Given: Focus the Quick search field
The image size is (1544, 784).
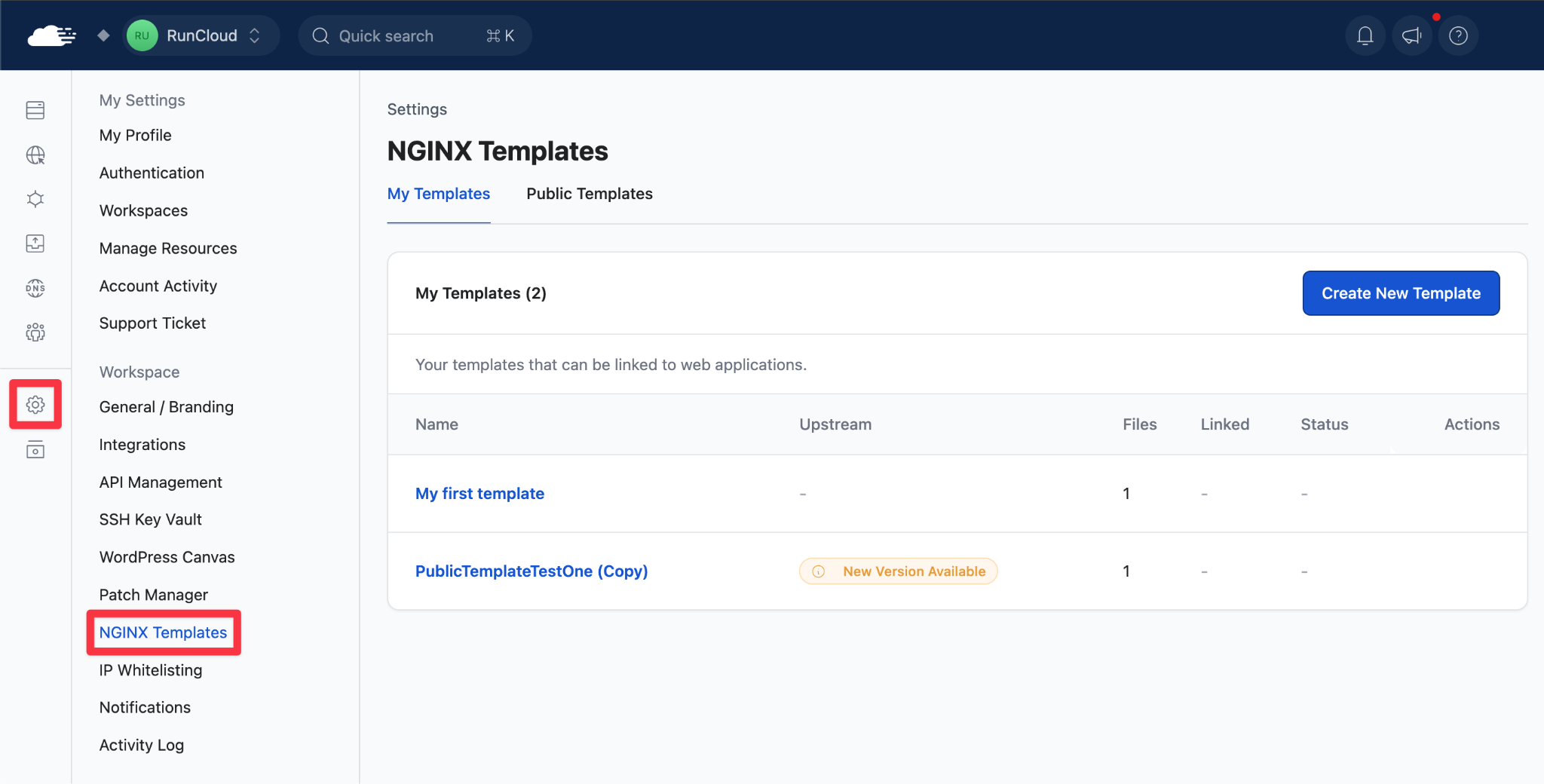Looking at the screenshot, I should tap(415, 35).
